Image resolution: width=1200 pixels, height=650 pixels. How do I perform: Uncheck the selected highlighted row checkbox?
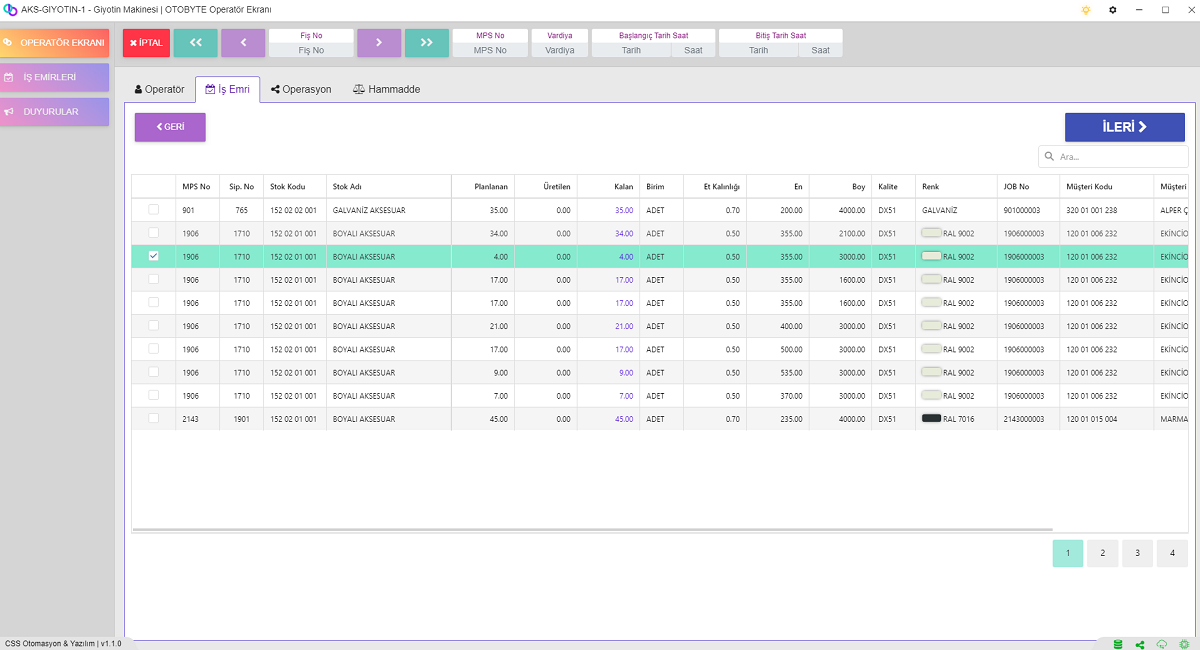153,256
